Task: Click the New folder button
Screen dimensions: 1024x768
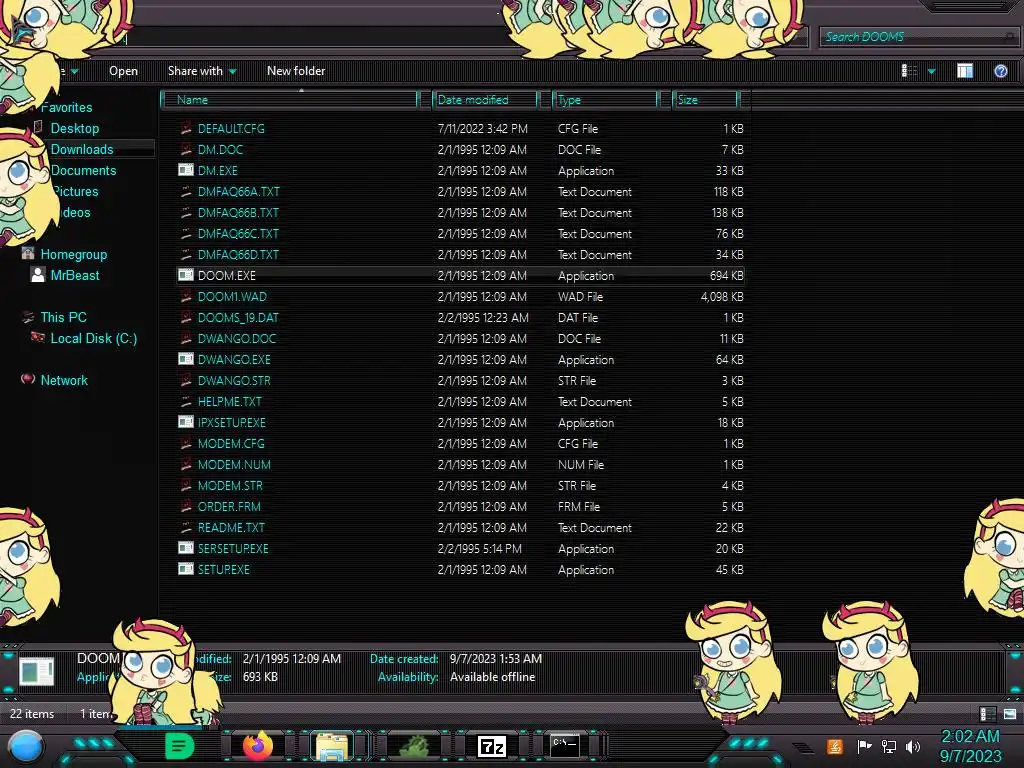Action: tap(296, 71)
